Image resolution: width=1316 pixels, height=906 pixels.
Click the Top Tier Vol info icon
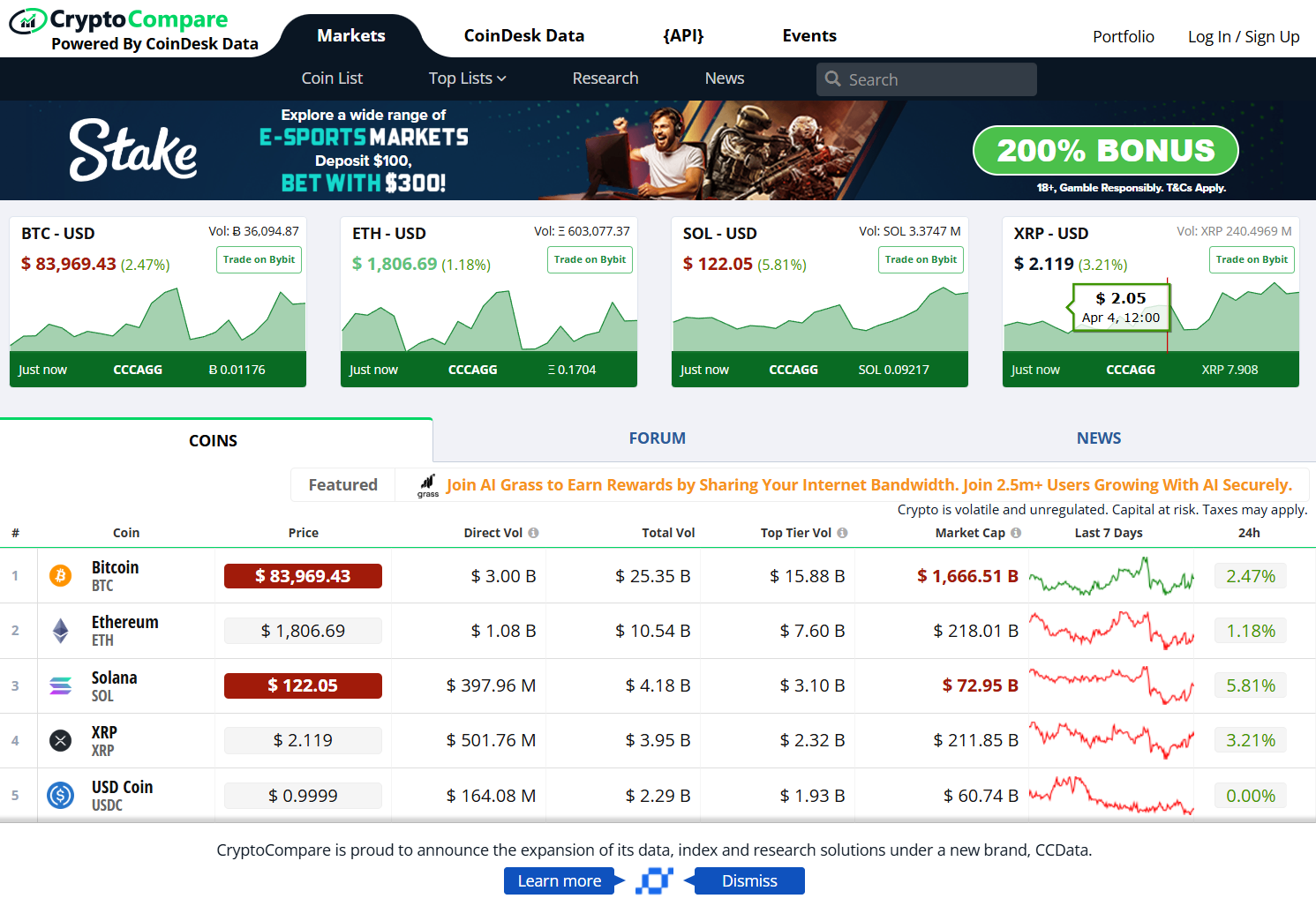(842, 533)
